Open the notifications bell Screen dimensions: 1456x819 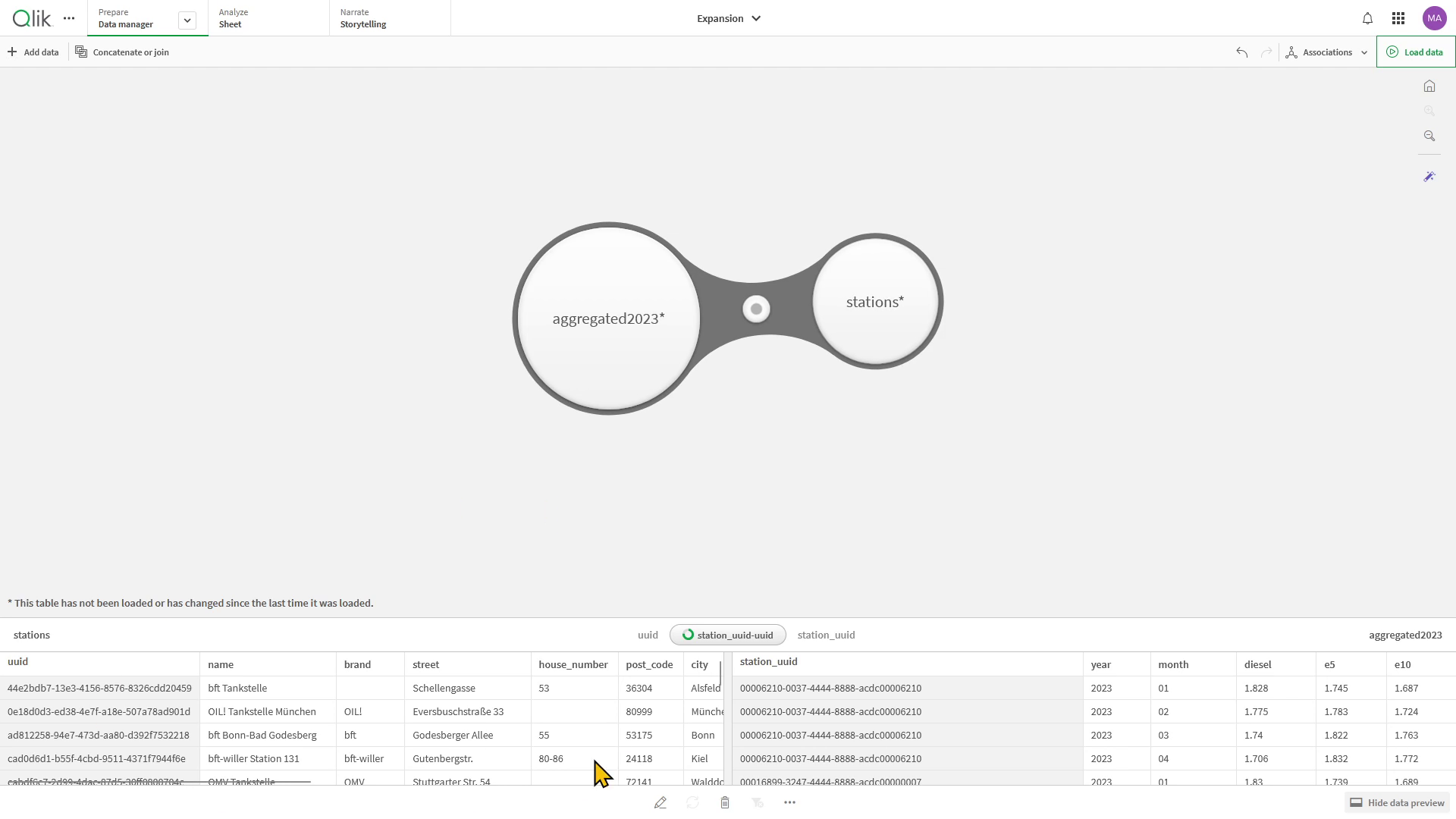click(x=1367, y=18)
